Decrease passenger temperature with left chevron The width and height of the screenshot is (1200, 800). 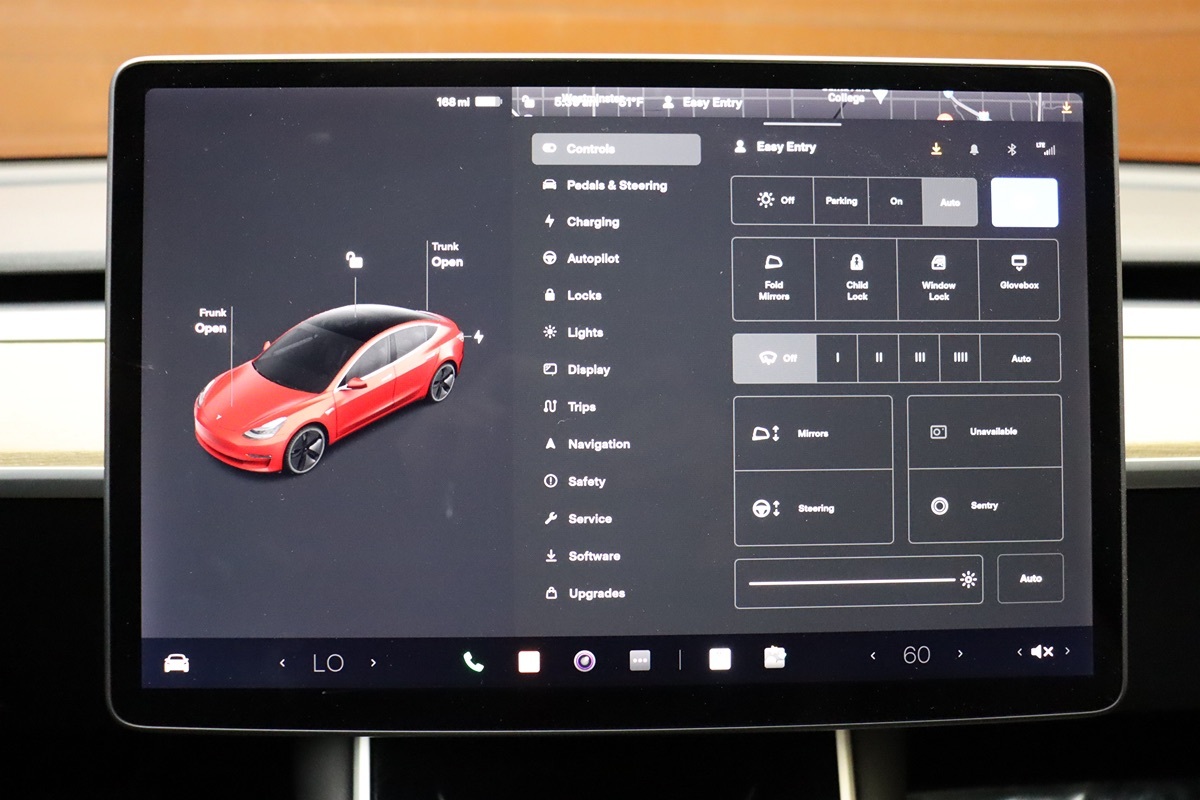pyautogui.click(x=873, y=655)
